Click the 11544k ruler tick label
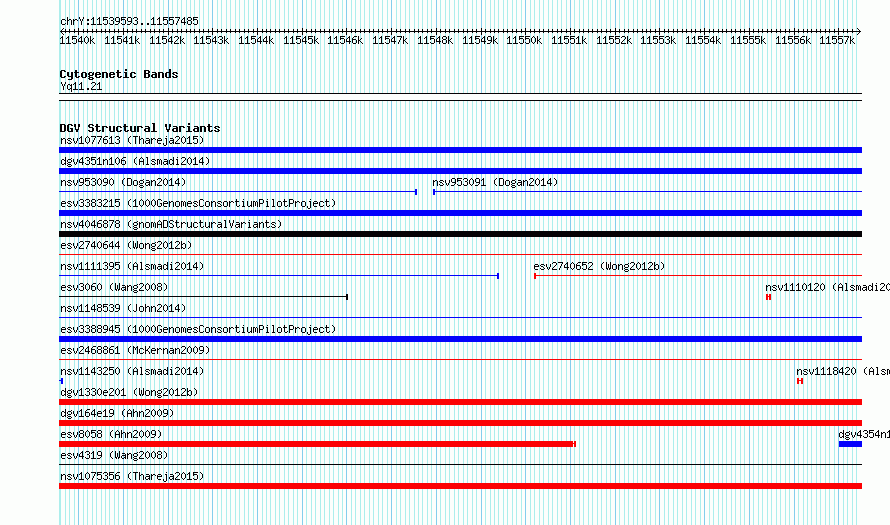This screenshot has width=890, height=525. (x=256, y=40)
